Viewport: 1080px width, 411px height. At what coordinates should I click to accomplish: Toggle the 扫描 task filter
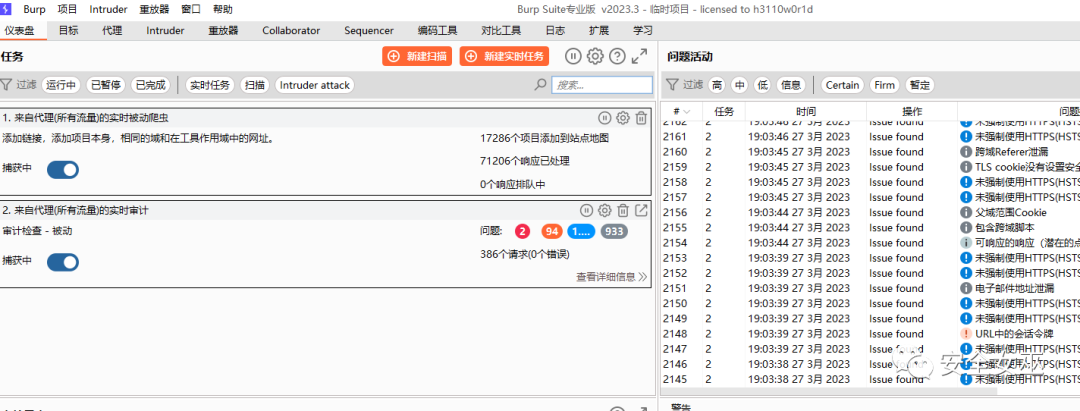point(256,85)
